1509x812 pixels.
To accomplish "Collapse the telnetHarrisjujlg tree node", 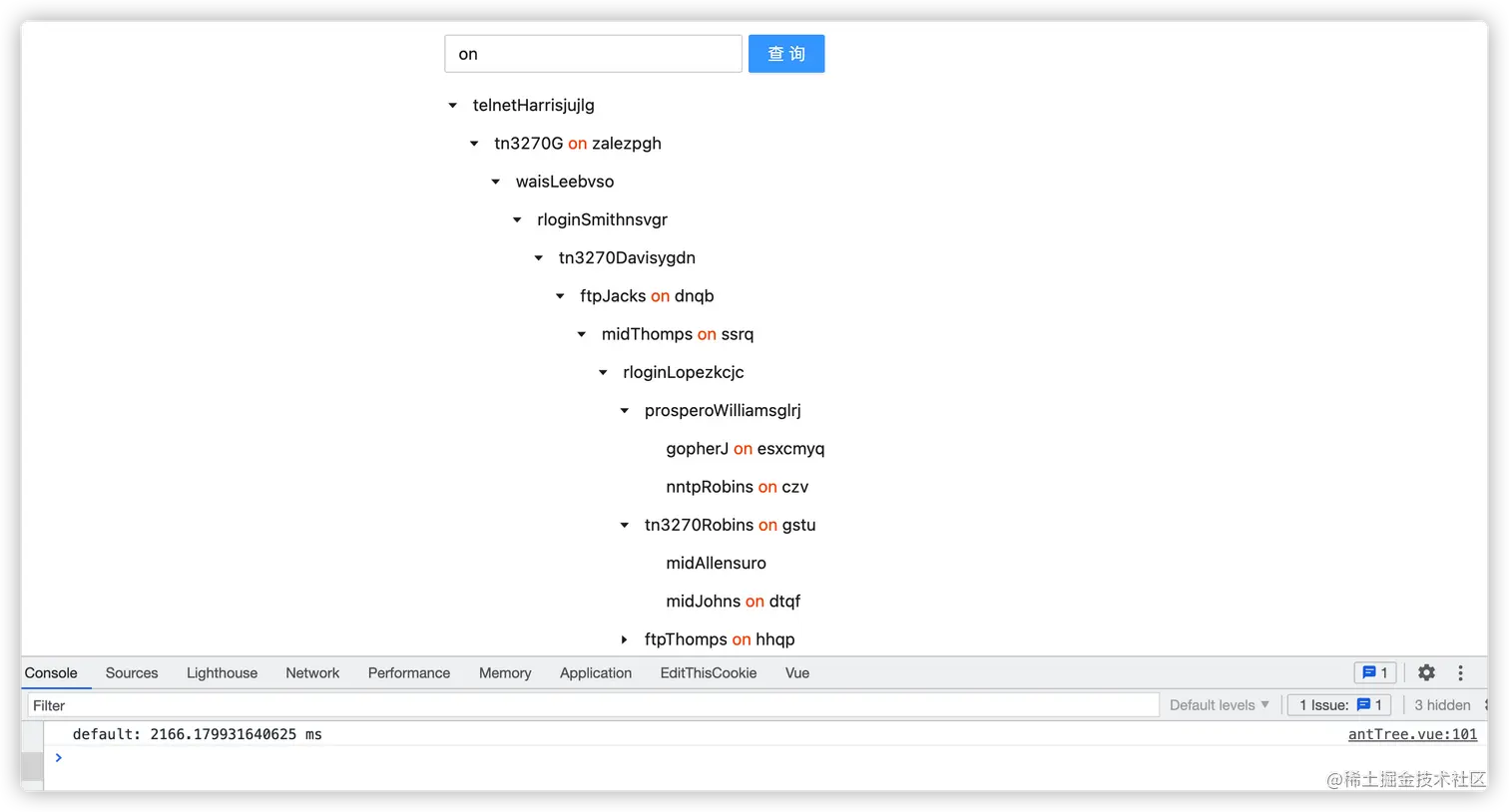I will coord(452,106).
